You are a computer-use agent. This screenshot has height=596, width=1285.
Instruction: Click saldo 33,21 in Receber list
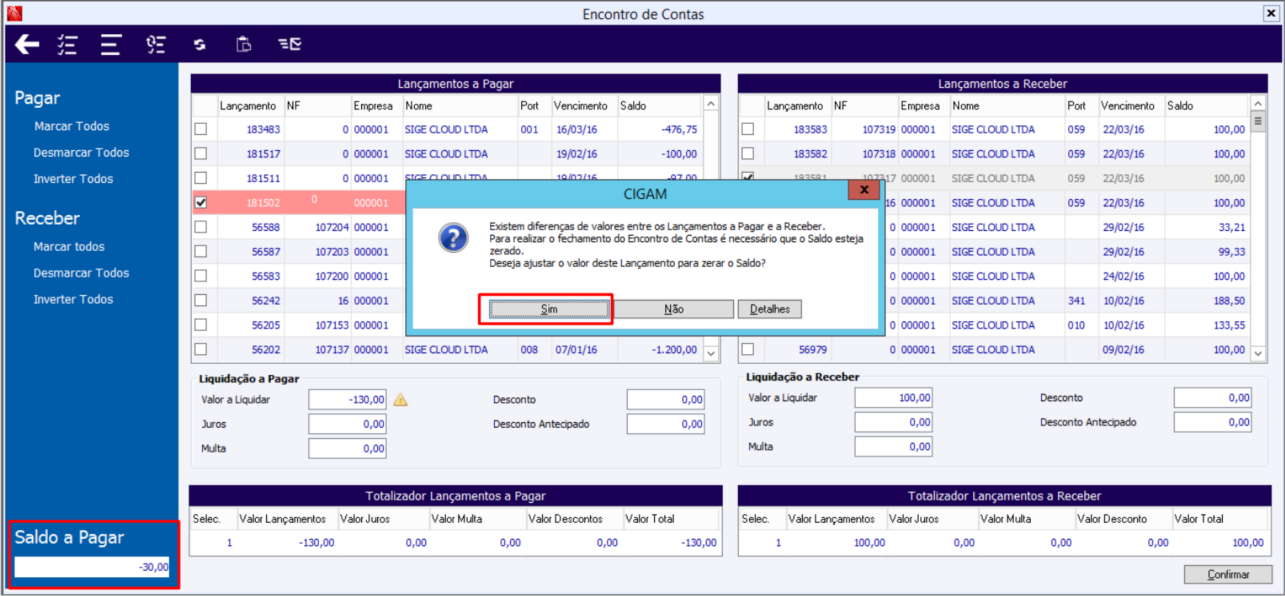click(x=1232, y=227)
